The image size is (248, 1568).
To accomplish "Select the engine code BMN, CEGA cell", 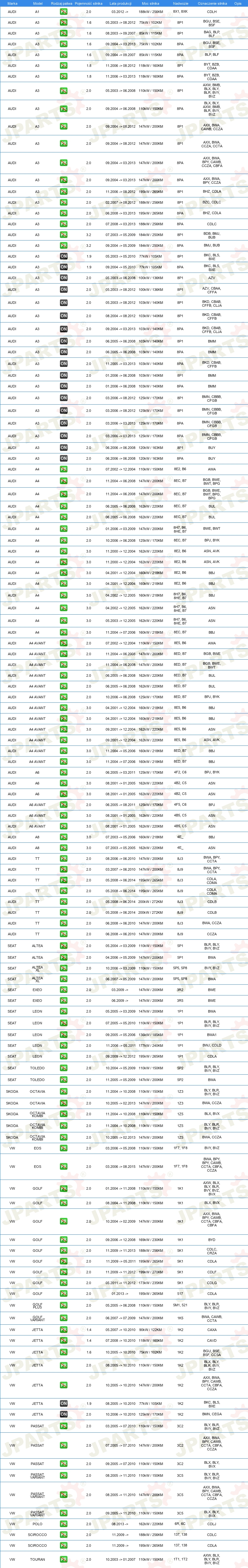I will (x=212, y=1415).
